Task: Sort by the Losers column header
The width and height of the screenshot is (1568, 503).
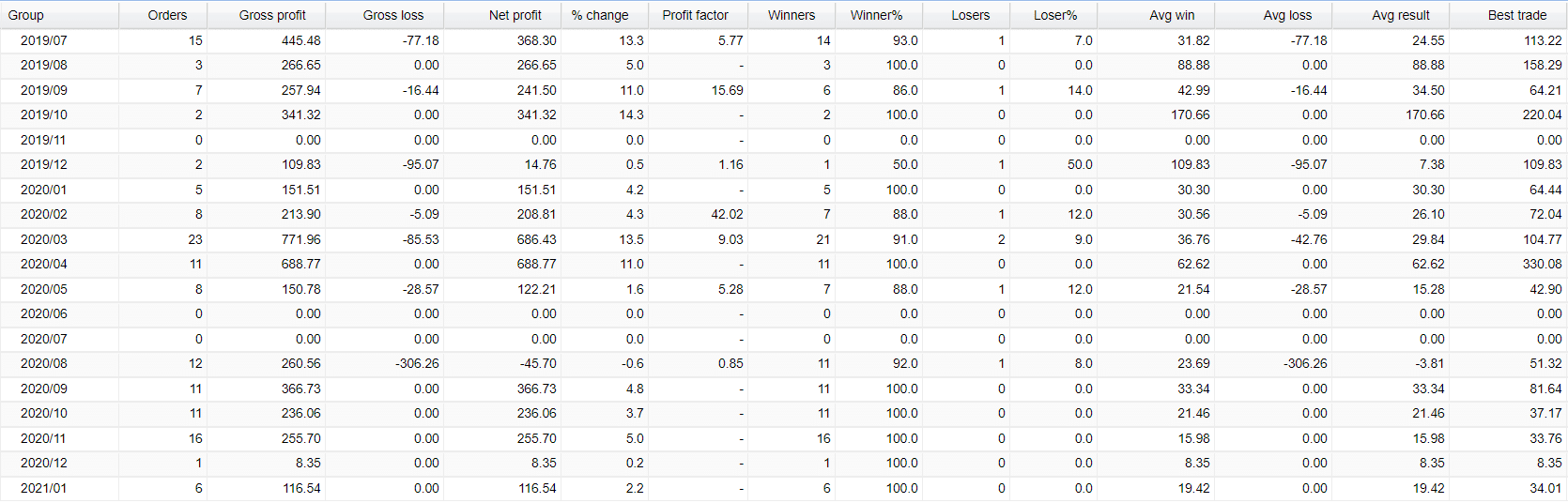Action: (x=966, y=15)
